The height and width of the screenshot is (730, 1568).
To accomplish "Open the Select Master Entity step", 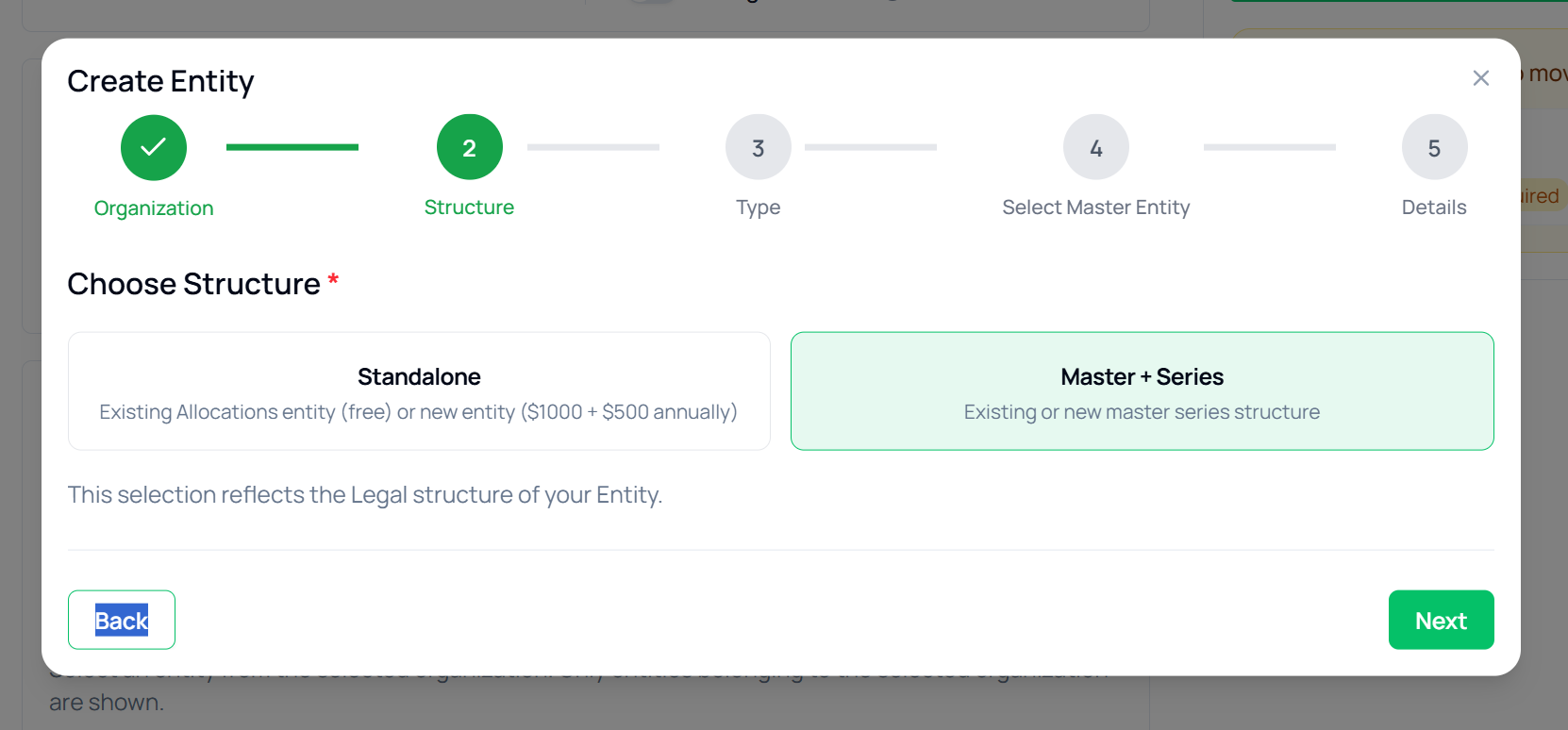I will (x=1095, y=207).
